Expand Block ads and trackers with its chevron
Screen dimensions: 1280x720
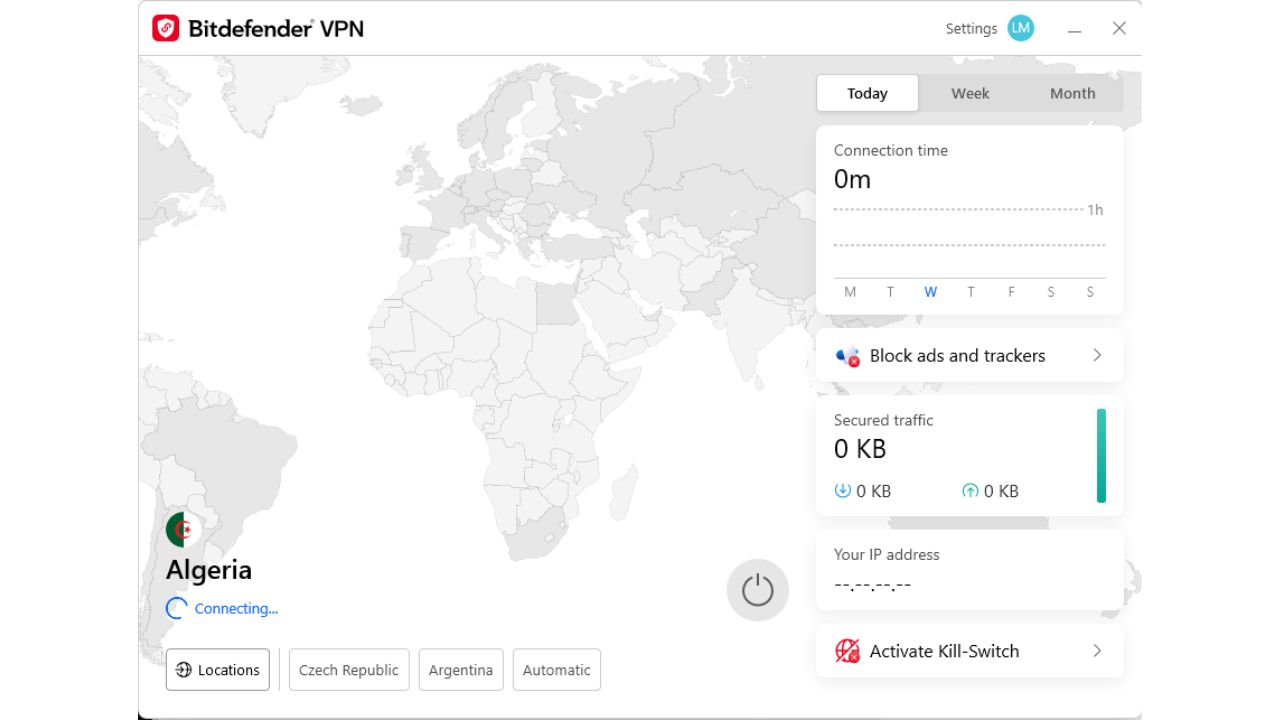tap(1097, 355)
